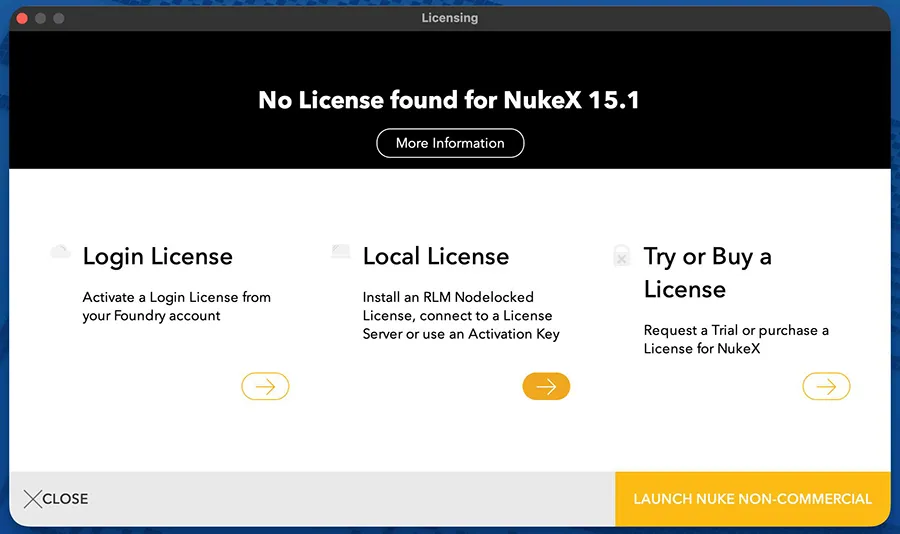Launch Nuke Non-Commercial
Image resolution: width=900 pixels, height=534 pixels.
752,499
